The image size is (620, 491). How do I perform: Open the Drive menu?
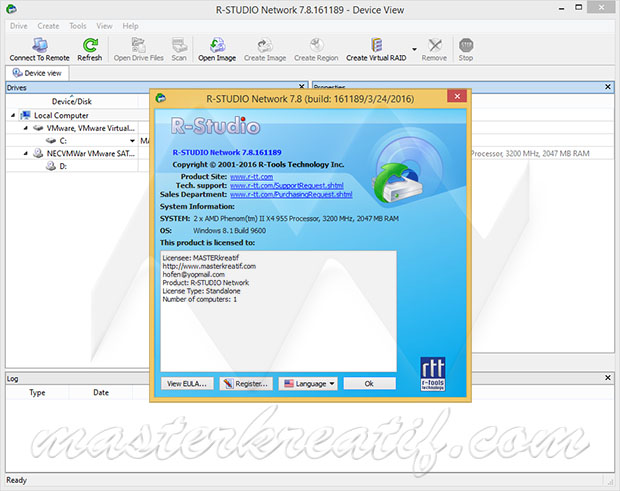click(x=19, y=26)
